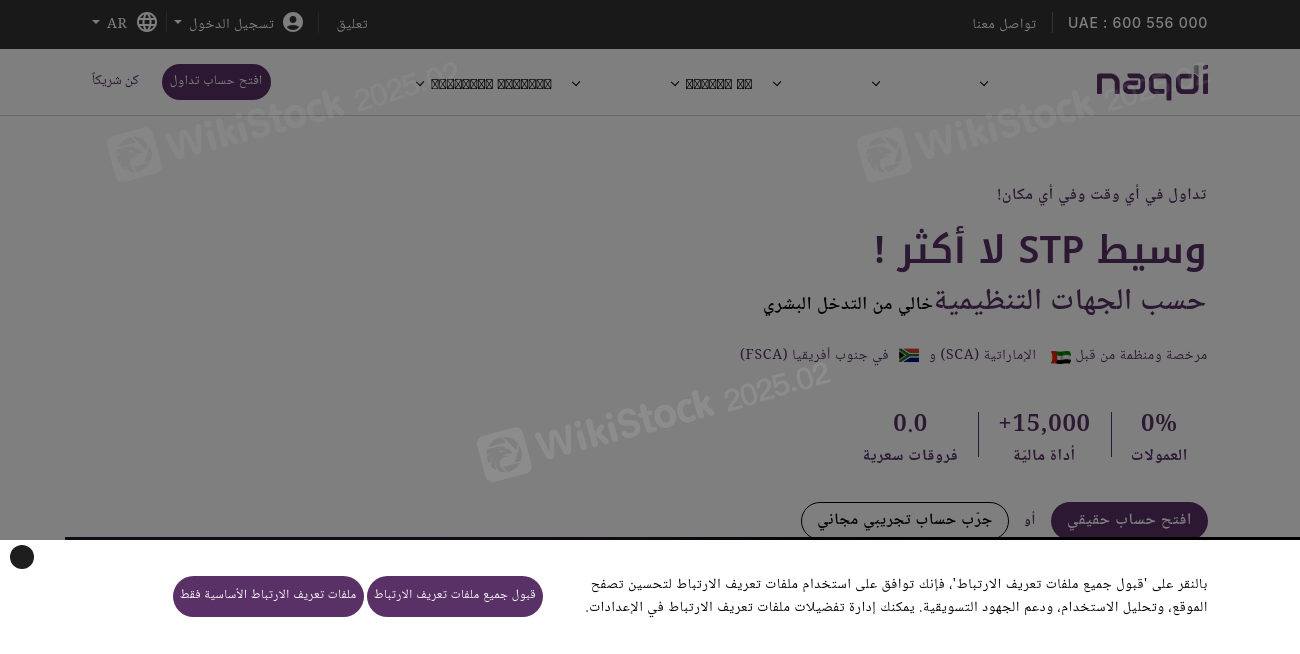Open the AR language dropdown

coord(109,23)
